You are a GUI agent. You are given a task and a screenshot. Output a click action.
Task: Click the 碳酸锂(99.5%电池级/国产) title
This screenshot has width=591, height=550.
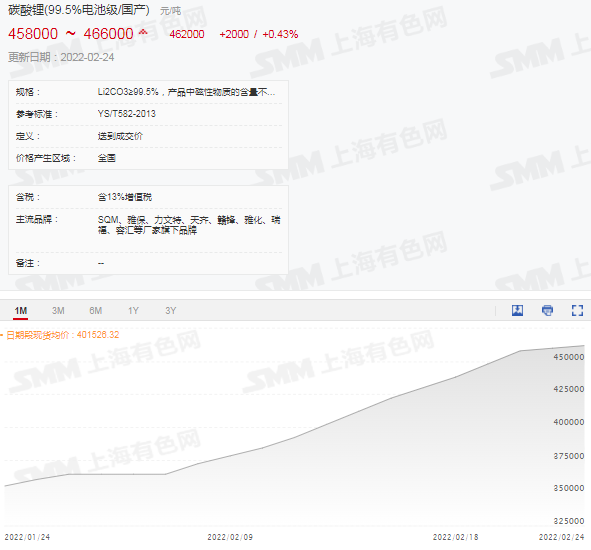coord(79,10)
